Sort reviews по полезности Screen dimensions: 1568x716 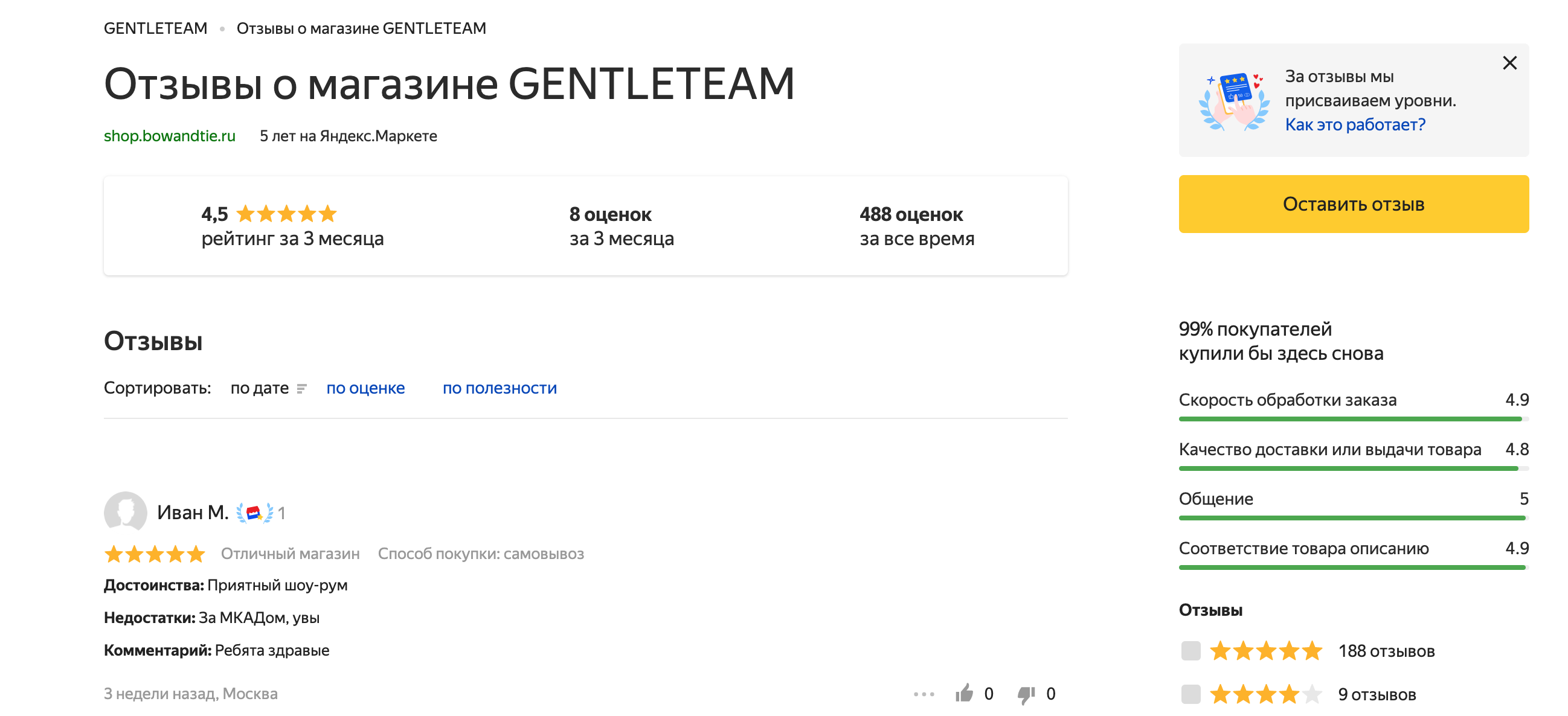coord(499,388)
